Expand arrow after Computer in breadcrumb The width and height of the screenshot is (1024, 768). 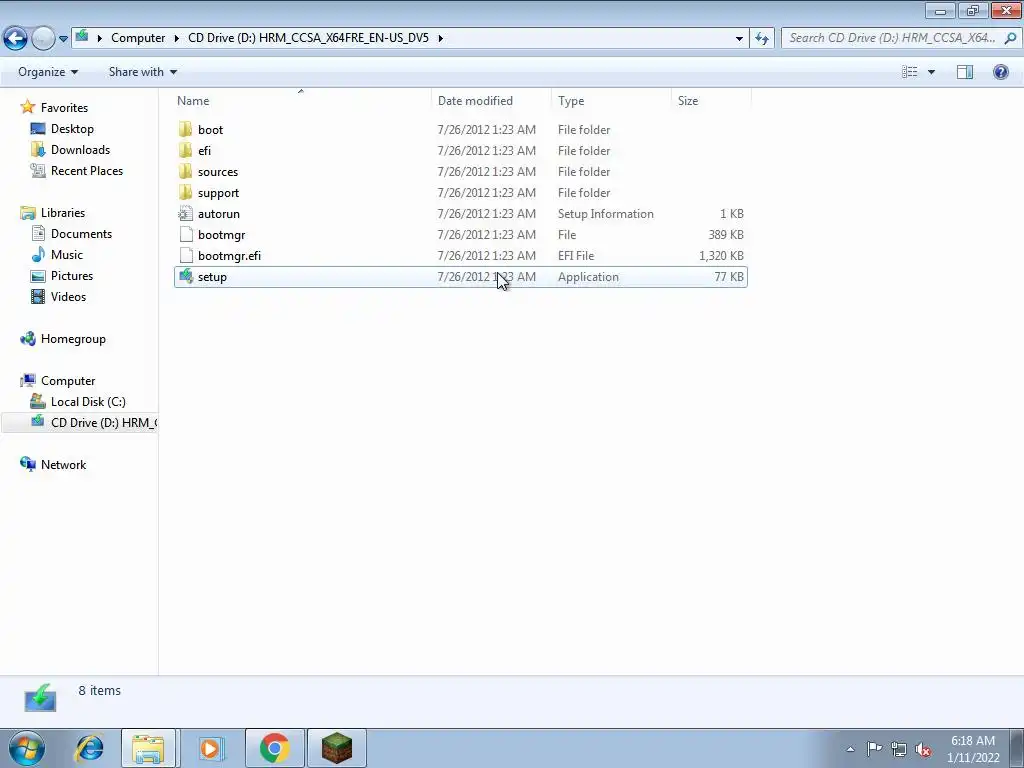176,38
